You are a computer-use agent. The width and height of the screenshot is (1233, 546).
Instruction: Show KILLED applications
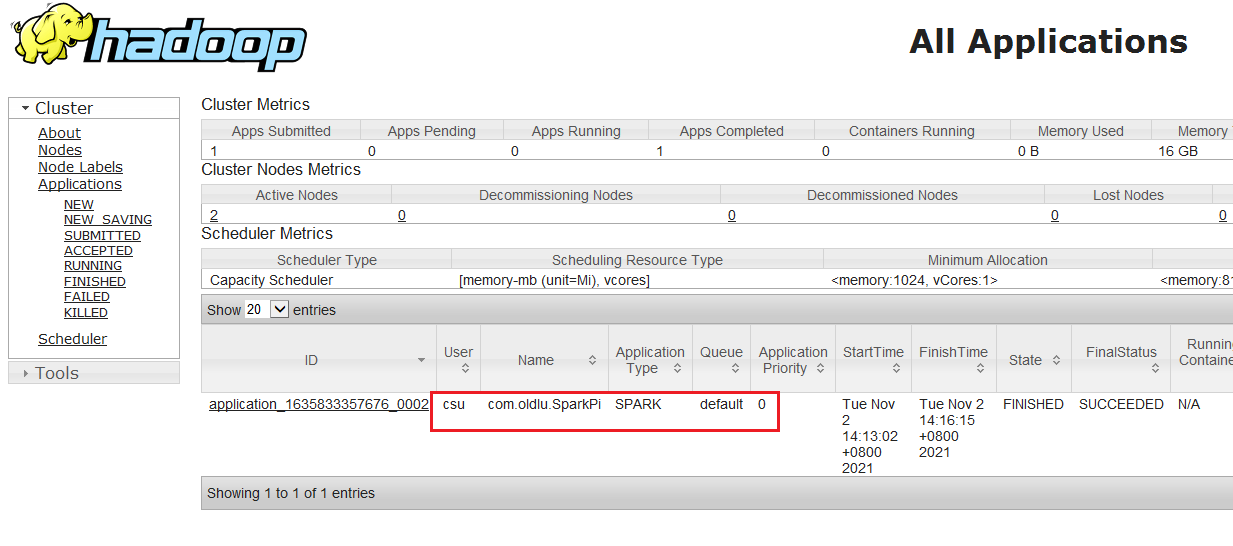(x=86, y=313)
